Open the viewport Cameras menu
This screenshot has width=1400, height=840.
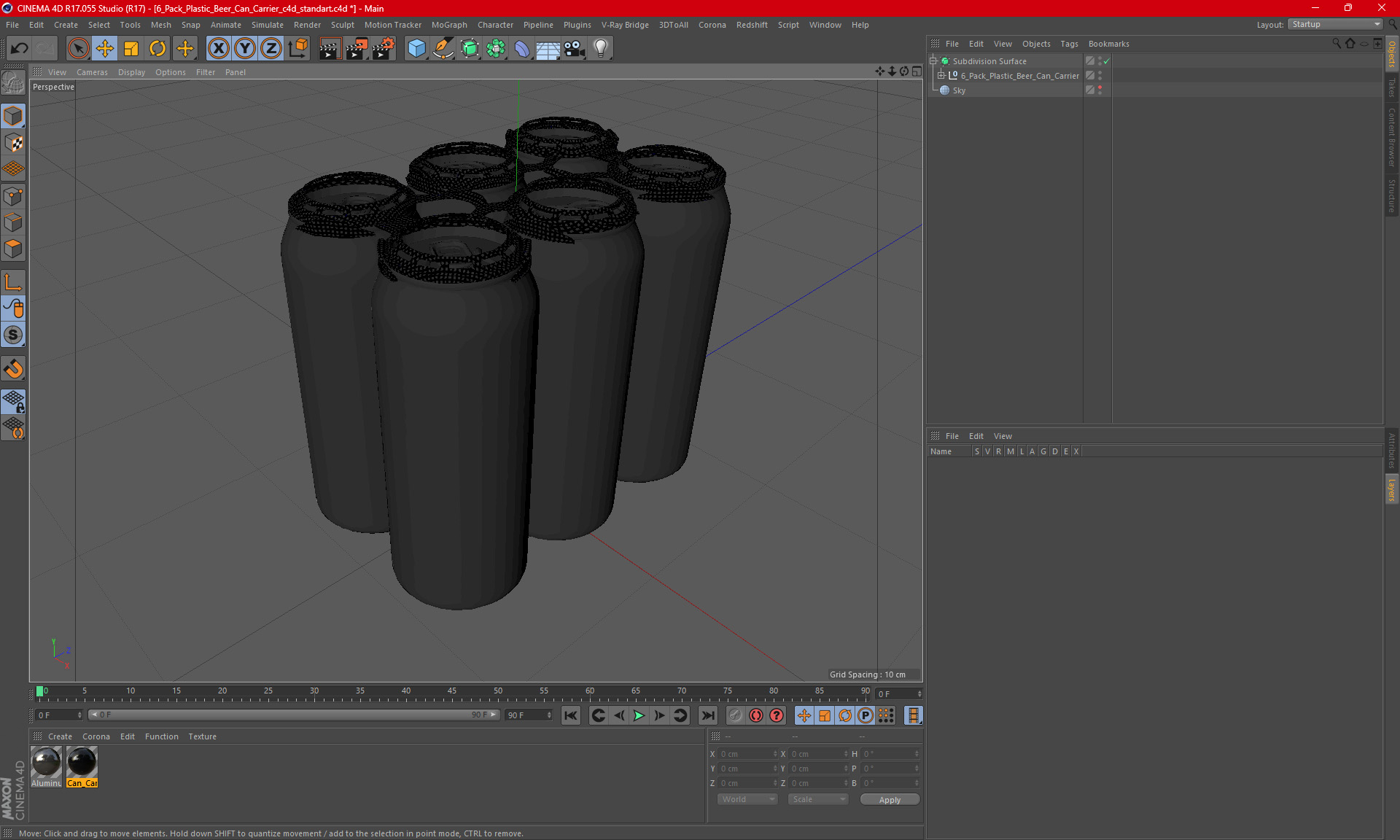point(92,72)
